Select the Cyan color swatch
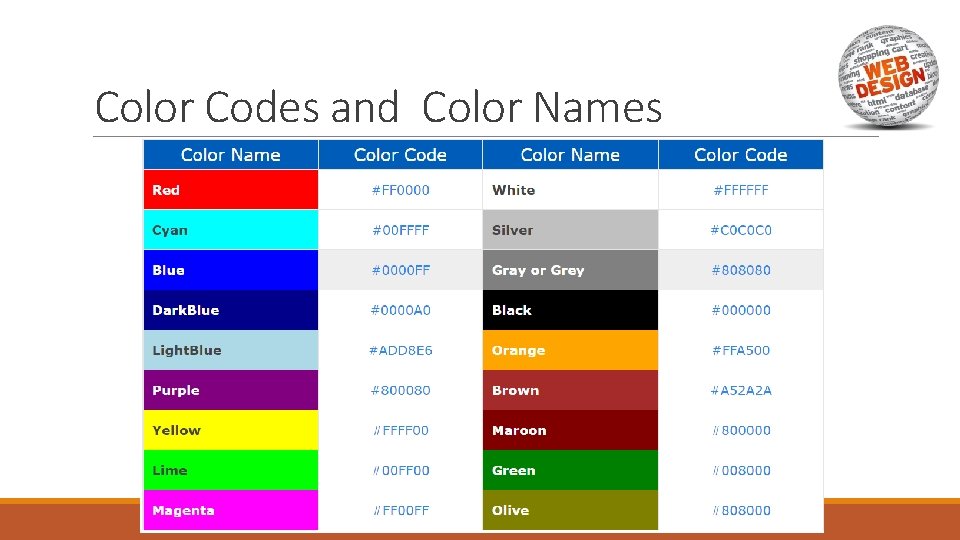960x540 pixels. (x=231, y=230)
